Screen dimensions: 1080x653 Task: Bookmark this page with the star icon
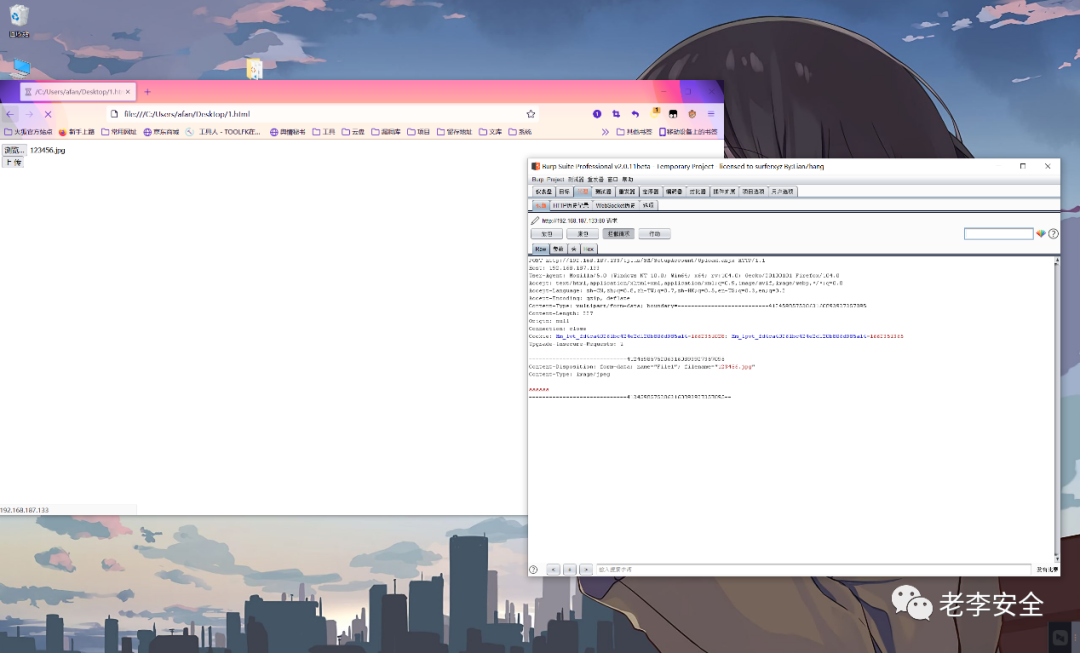530,114
